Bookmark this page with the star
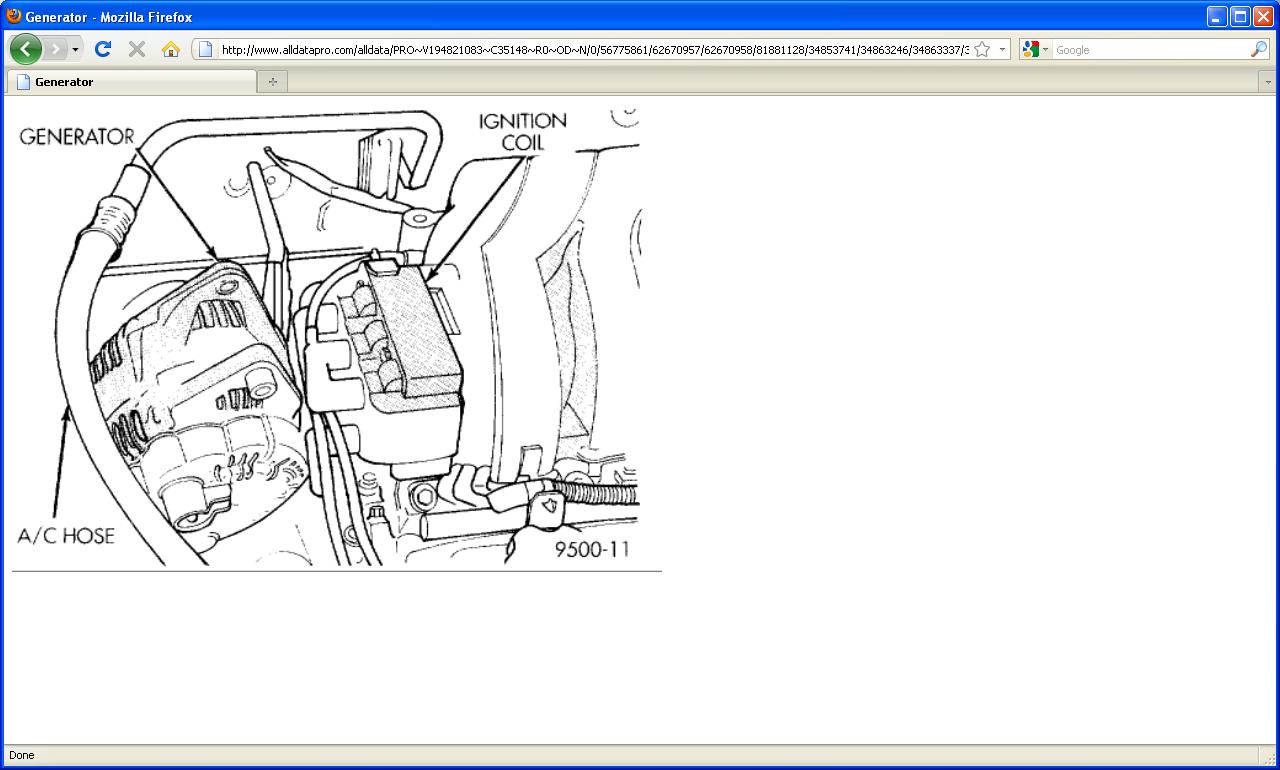Screen dimensions: 1280x770 pyautogui.click(x=982, y=49)
